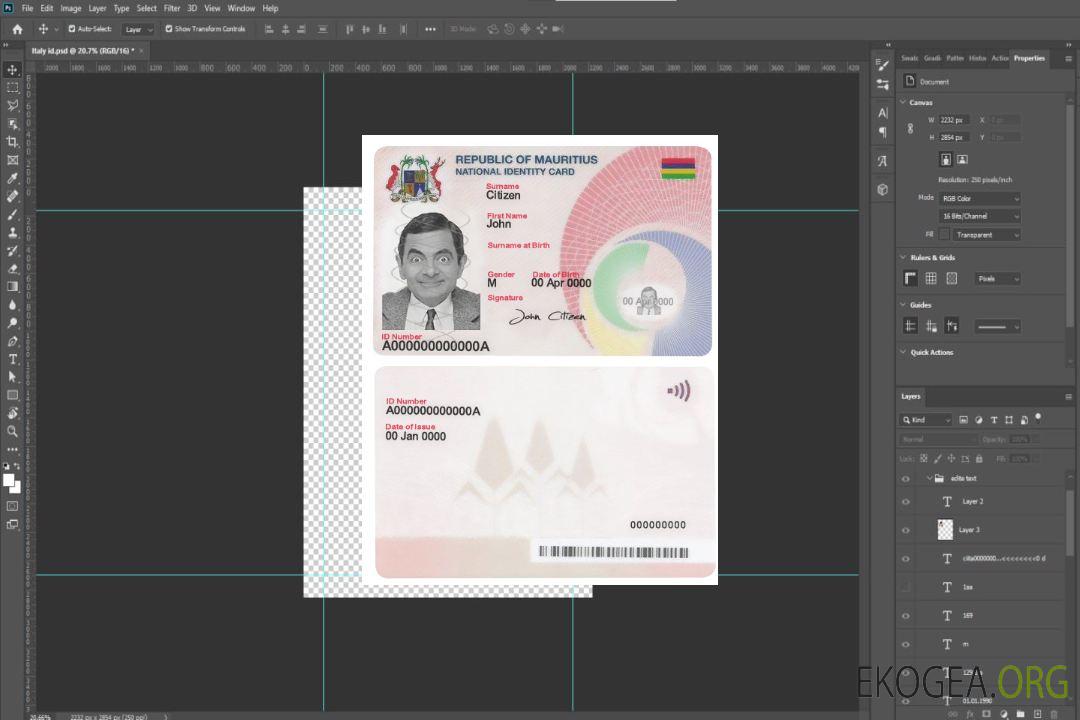Select the Zoom tool magnifier
The width and height of the screenshot is (1080, 720).
(x=12, y=431)
